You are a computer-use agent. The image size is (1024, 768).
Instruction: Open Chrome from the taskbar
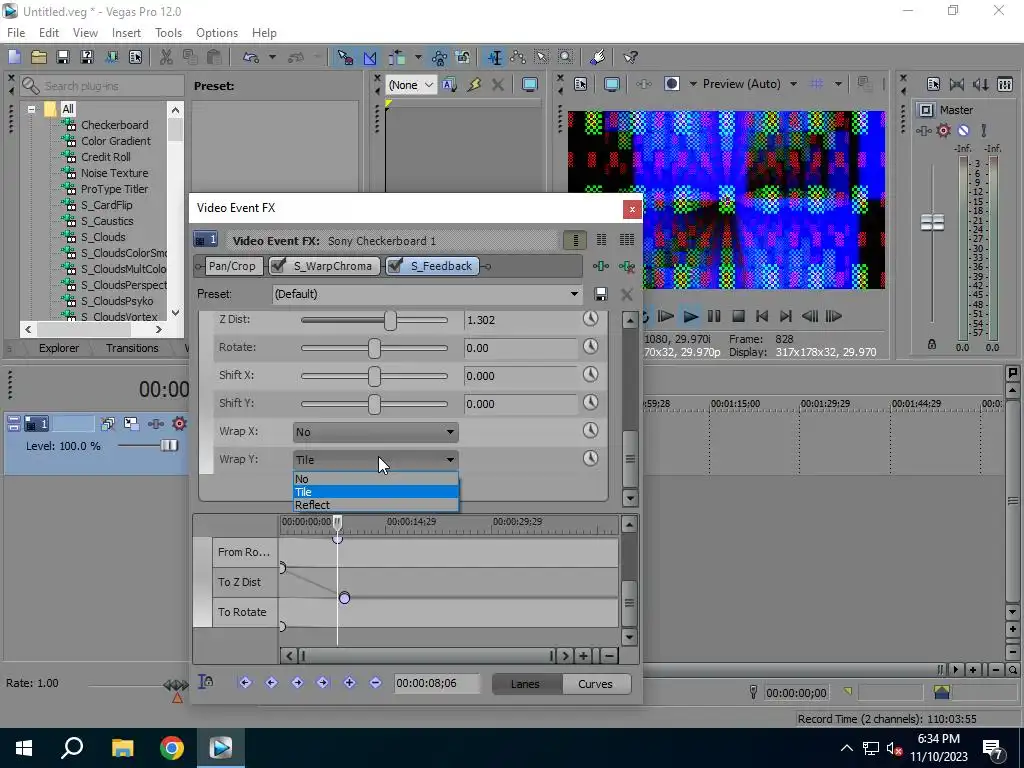click(171, 748)
